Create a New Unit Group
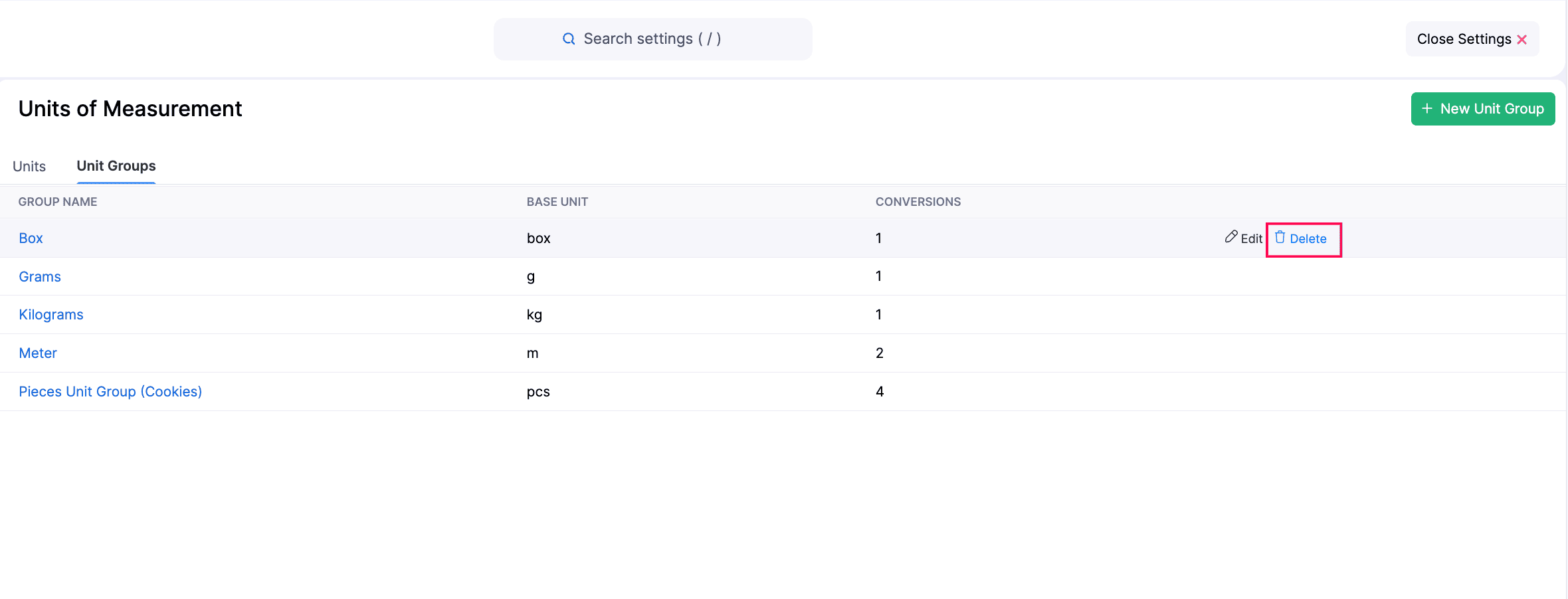This screenshot has width=1568, height=599. tap(1482, 109)
